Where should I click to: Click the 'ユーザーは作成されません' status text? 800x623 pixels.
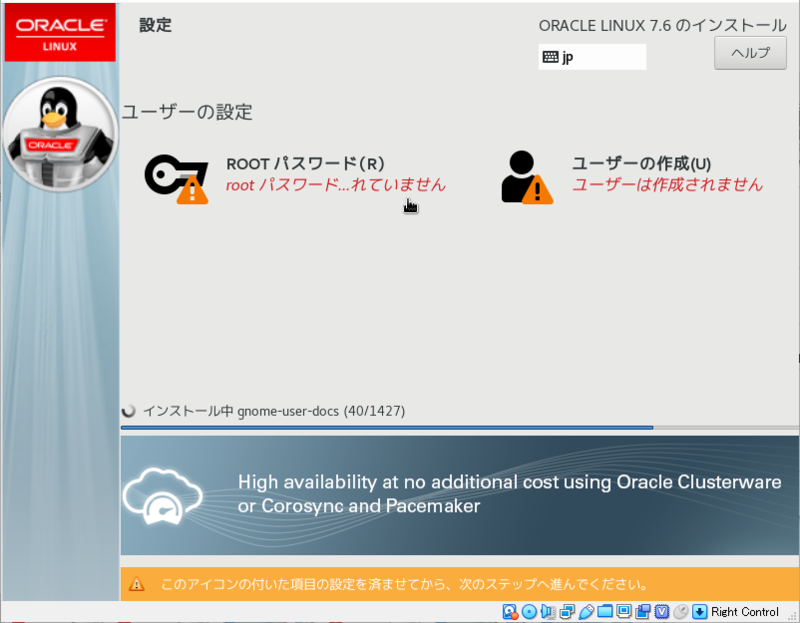click(x=667, y=185)
